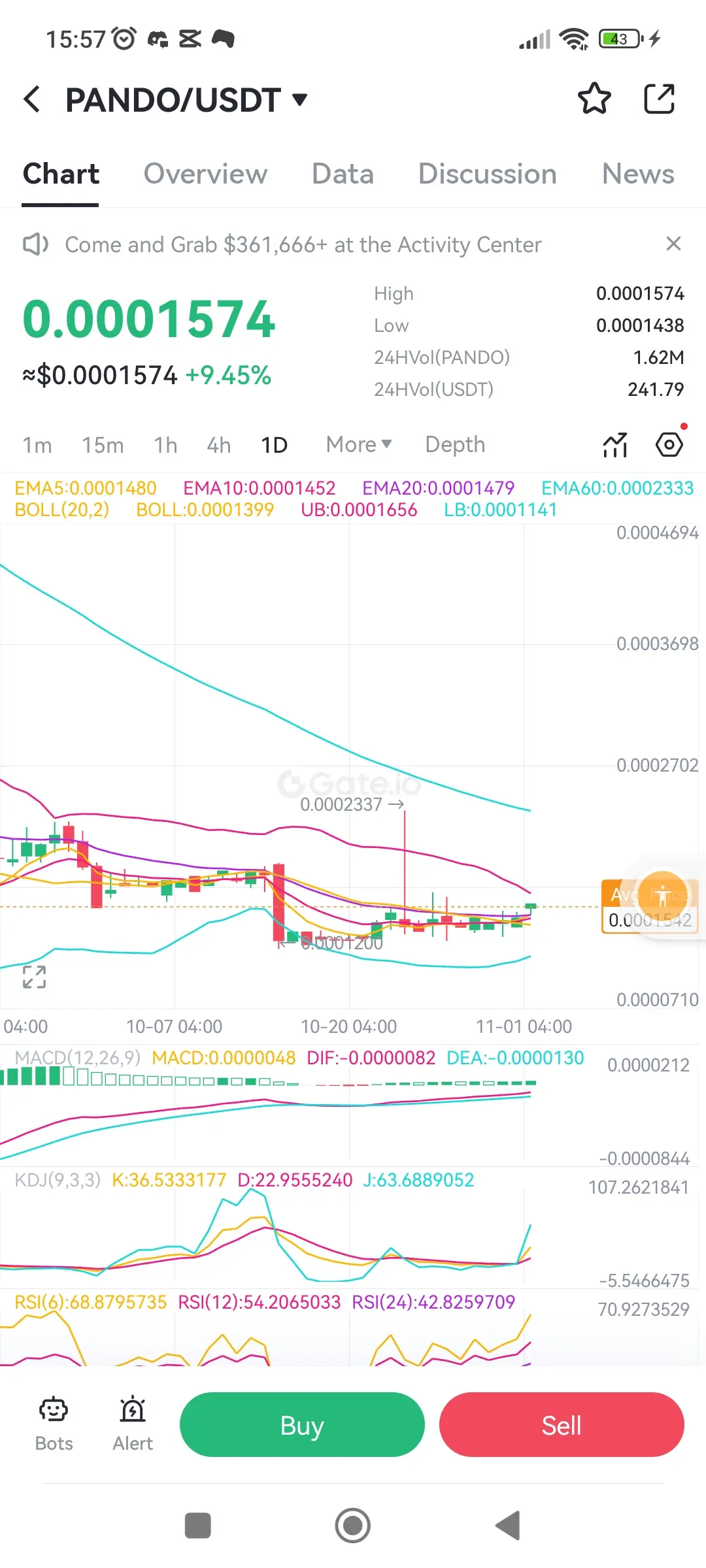706x1568 pixels.
Task: Tap the 0.0002337 high price marker
Action: pyautogui.click(x=352, y=804)
